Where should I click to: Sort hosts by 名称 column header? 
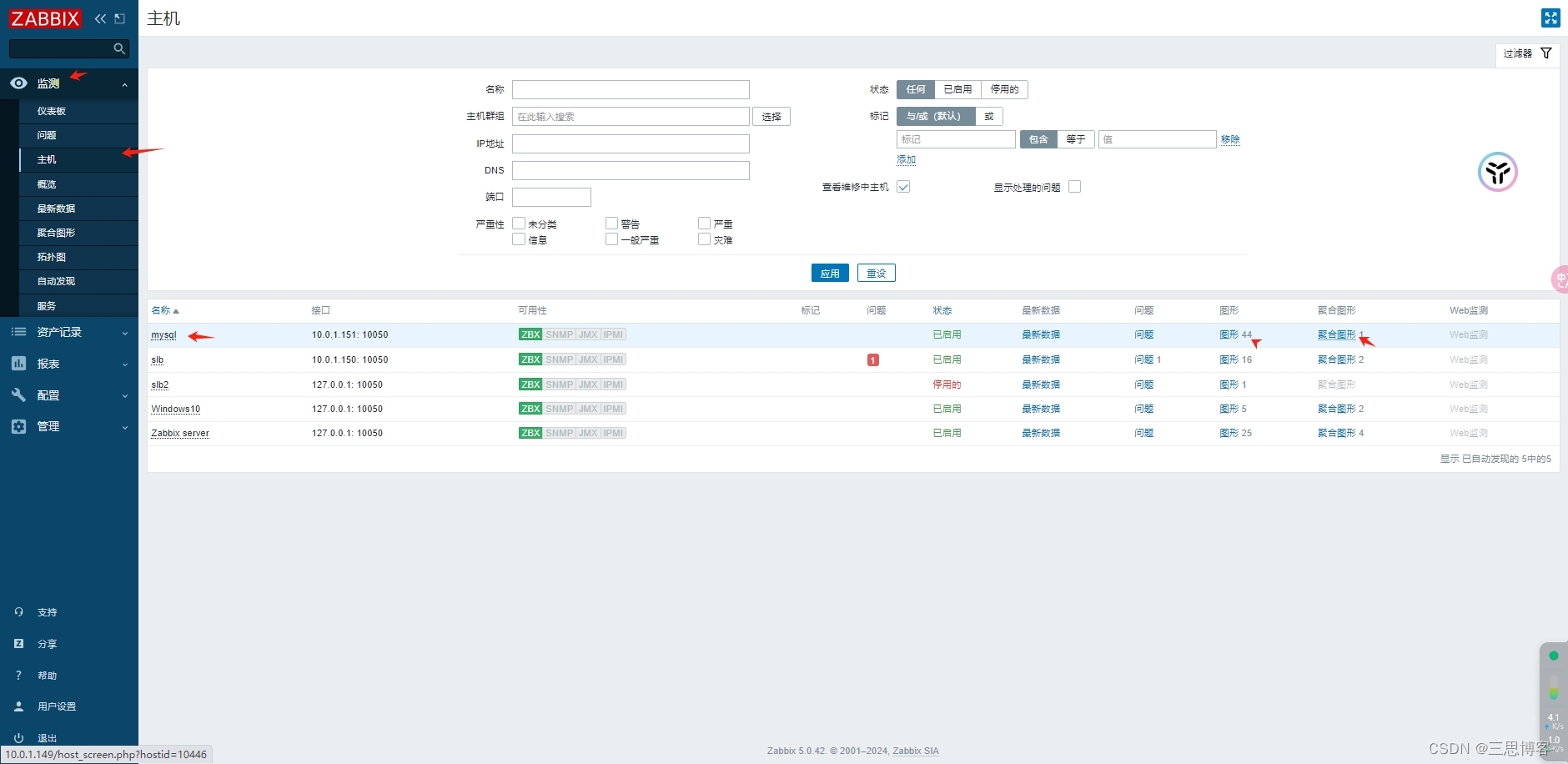pyautogui.click(x=164, y=310)
